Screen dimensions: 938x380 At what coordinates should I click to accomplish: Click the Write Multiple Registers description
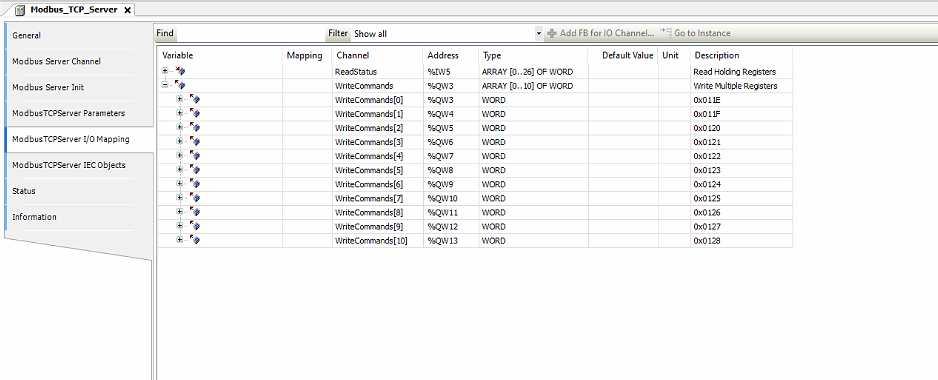[x=741, y=86]
